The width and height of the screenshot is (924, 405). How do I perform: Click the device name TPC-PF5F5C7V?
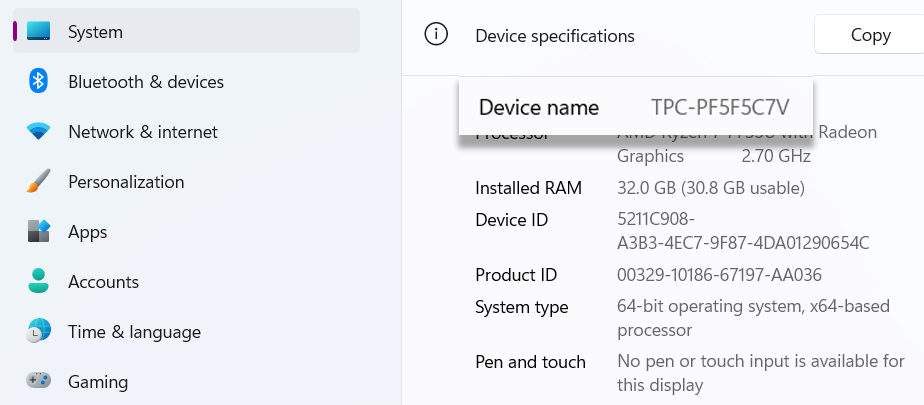(x=719, y=108)
